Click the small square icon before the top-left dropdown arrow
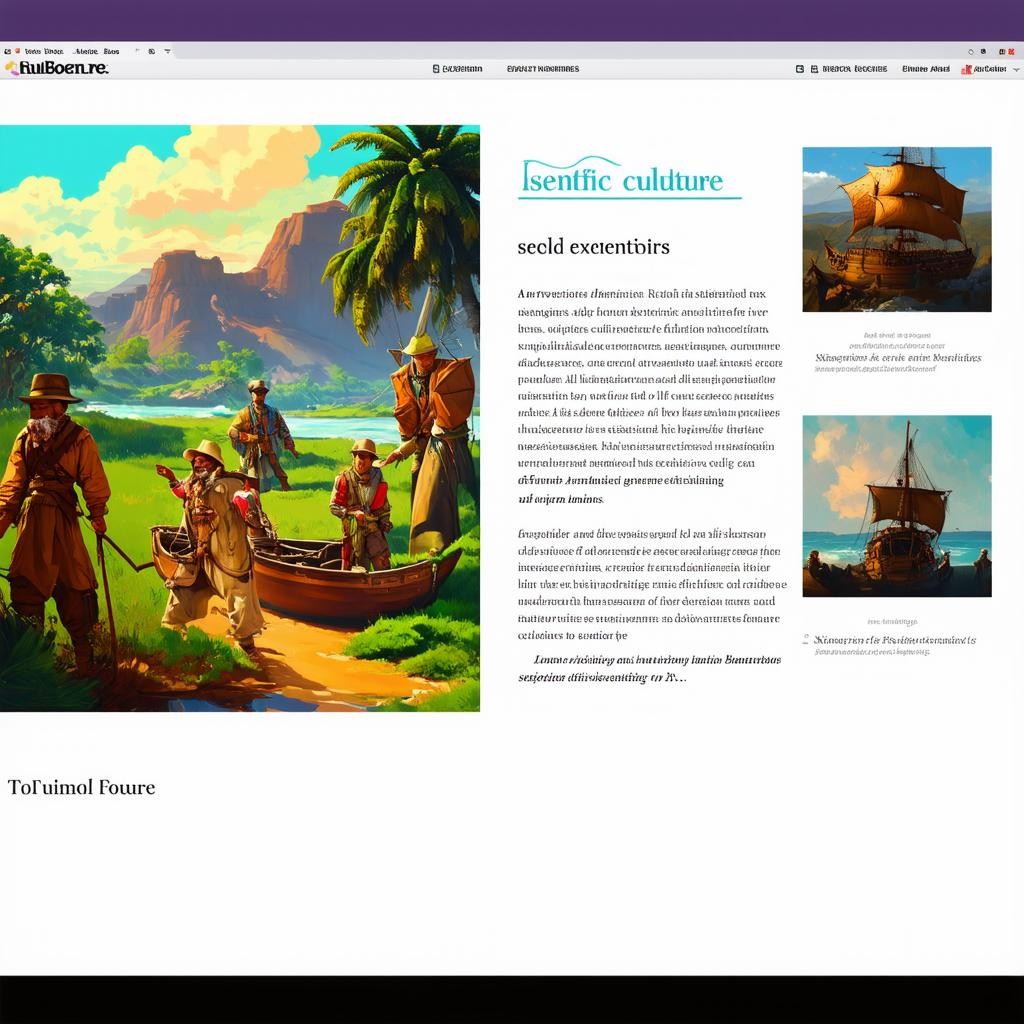 click(151, 51)
